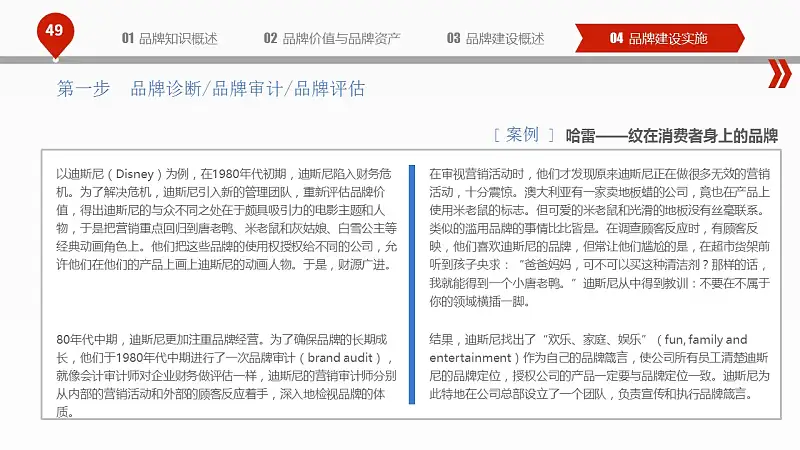Click the title 哈雷——纹在消费者身上的品牌
Image resolution: width=800 pixels, height=450 pixels.
tap(671, 136)
